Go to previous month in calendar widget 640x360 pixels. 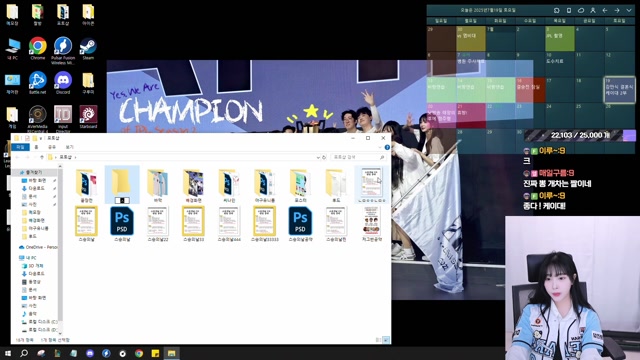point(605,10)
